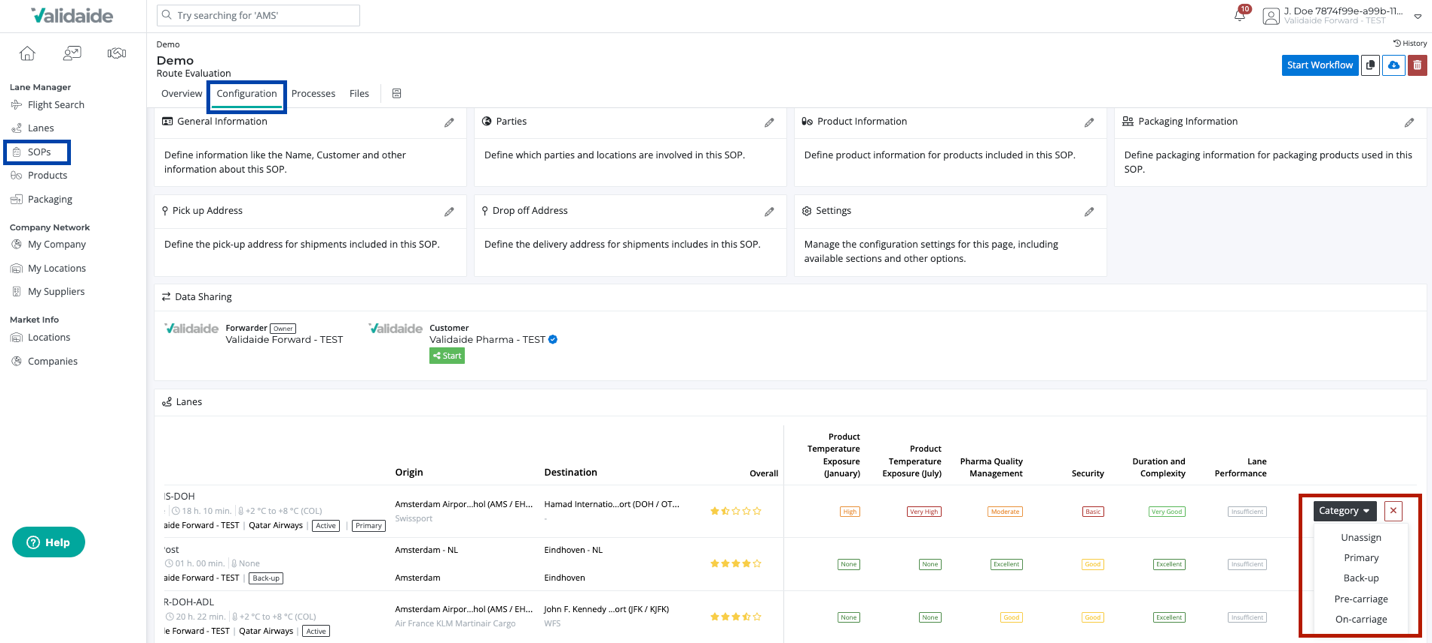Edit Product Information with pencil icon

[1089, 123]
